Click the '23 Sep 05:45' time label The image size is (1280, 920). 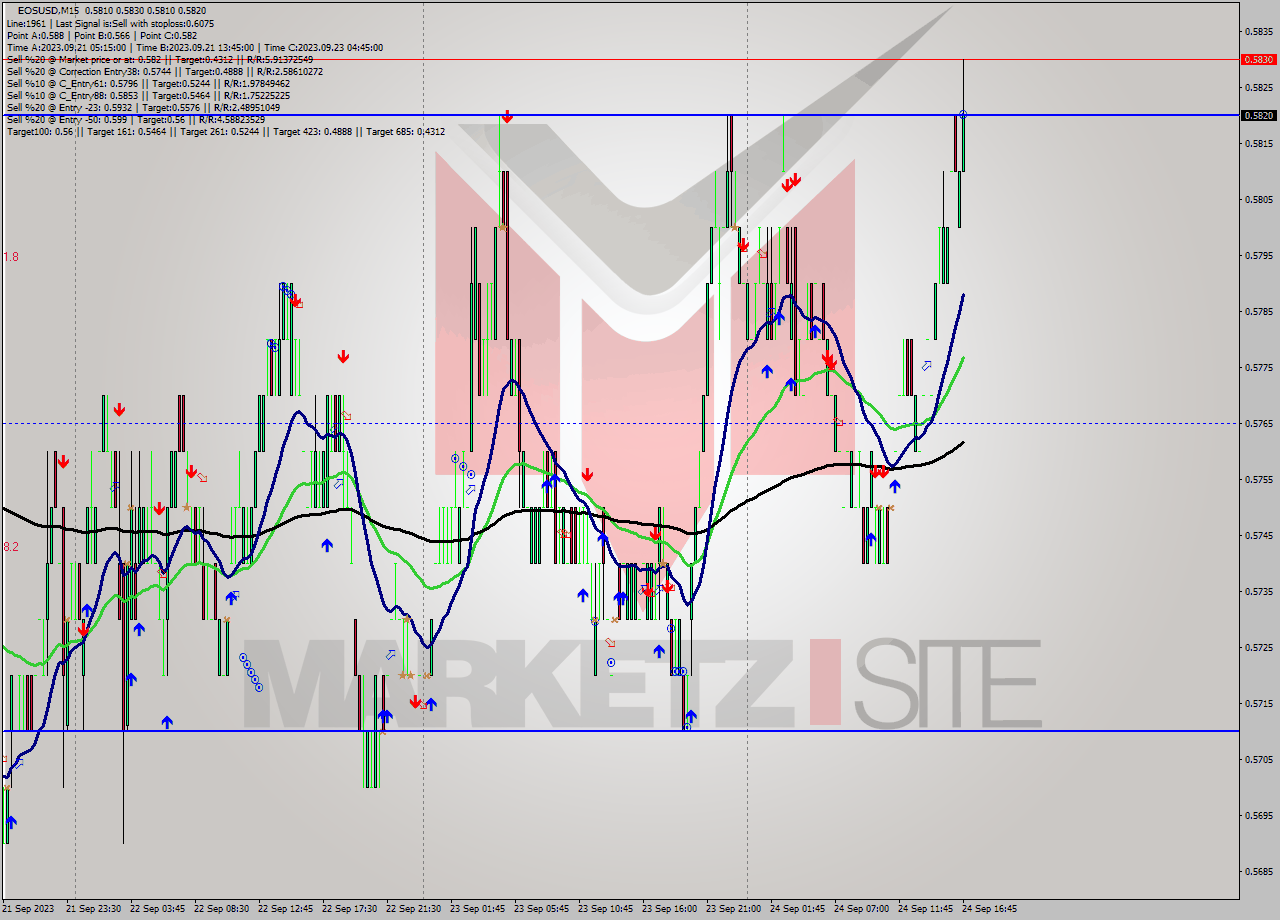pyautogui.click(x=541, y=909)
